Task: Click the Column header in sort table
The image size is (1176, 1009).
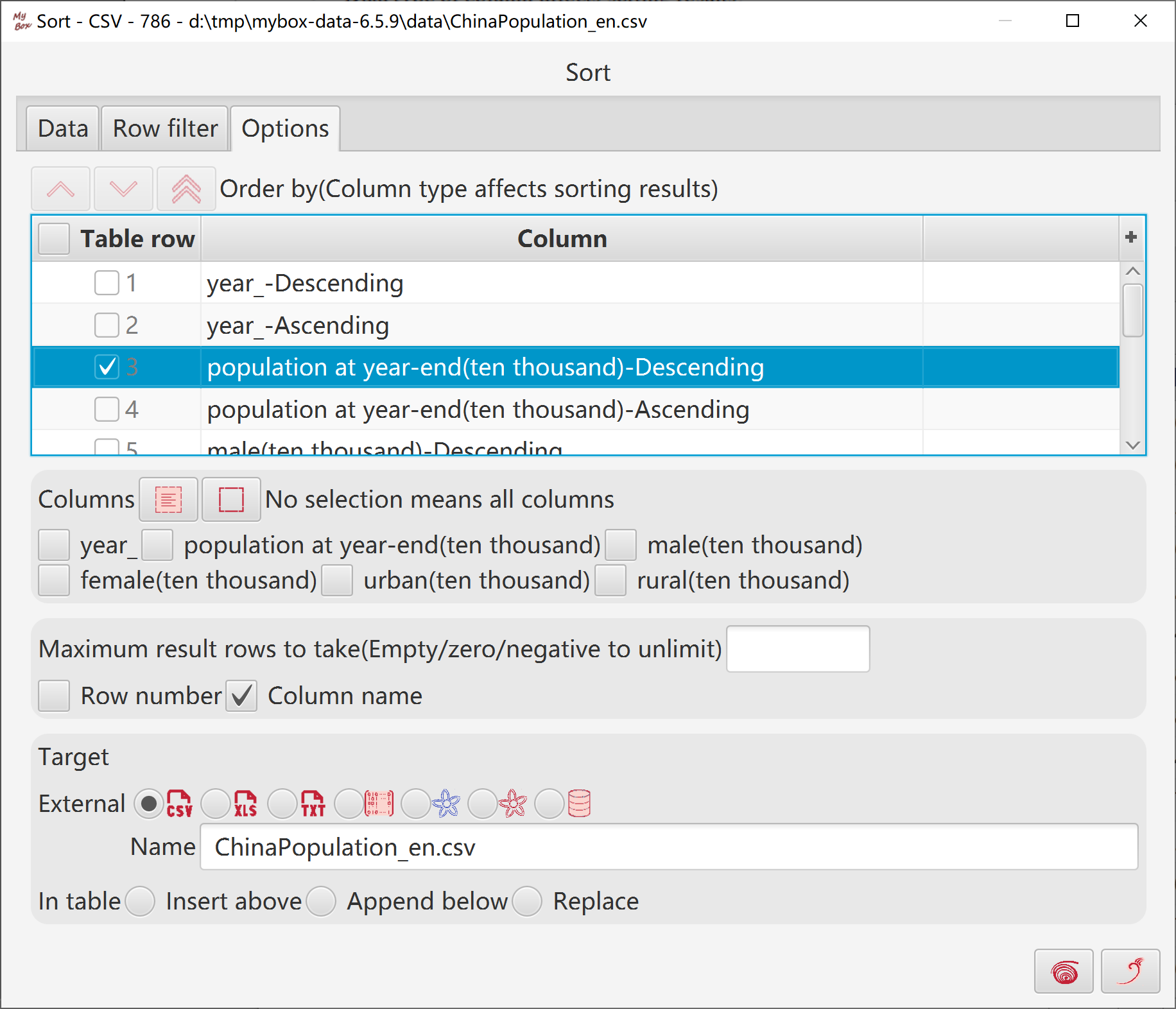Action: click(x=562, y=239)
